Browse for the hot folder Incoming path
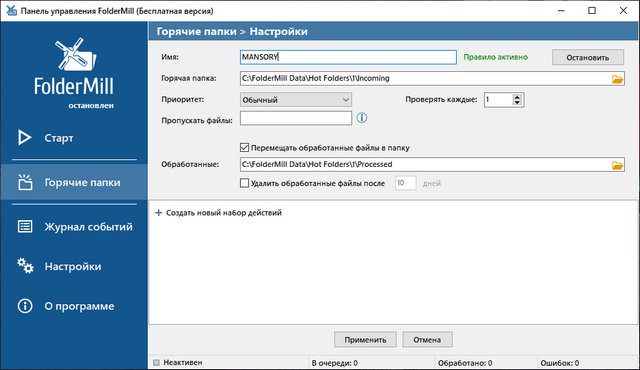This screenshot has height=370, width=640. click(617, 79)
